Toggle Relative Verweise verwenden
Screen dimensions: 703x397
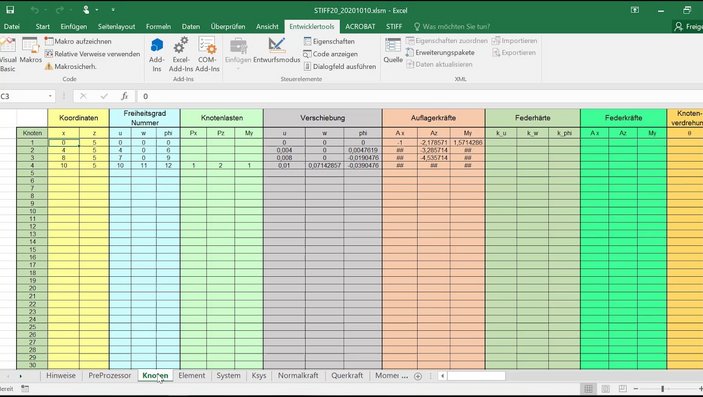[92, 54]
